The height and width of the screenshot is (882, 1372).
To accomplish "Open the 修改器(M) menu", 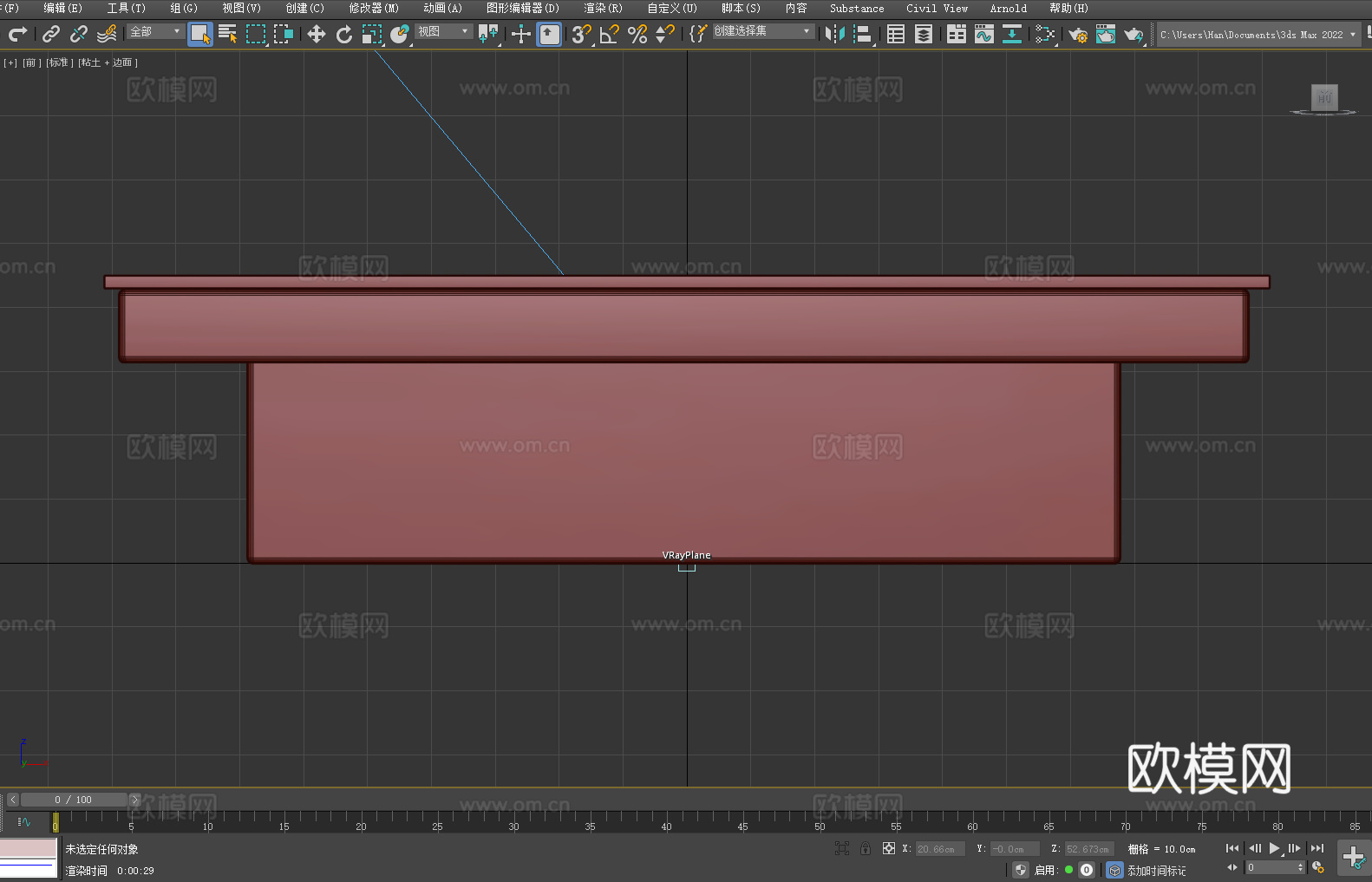I will (374, 8).
